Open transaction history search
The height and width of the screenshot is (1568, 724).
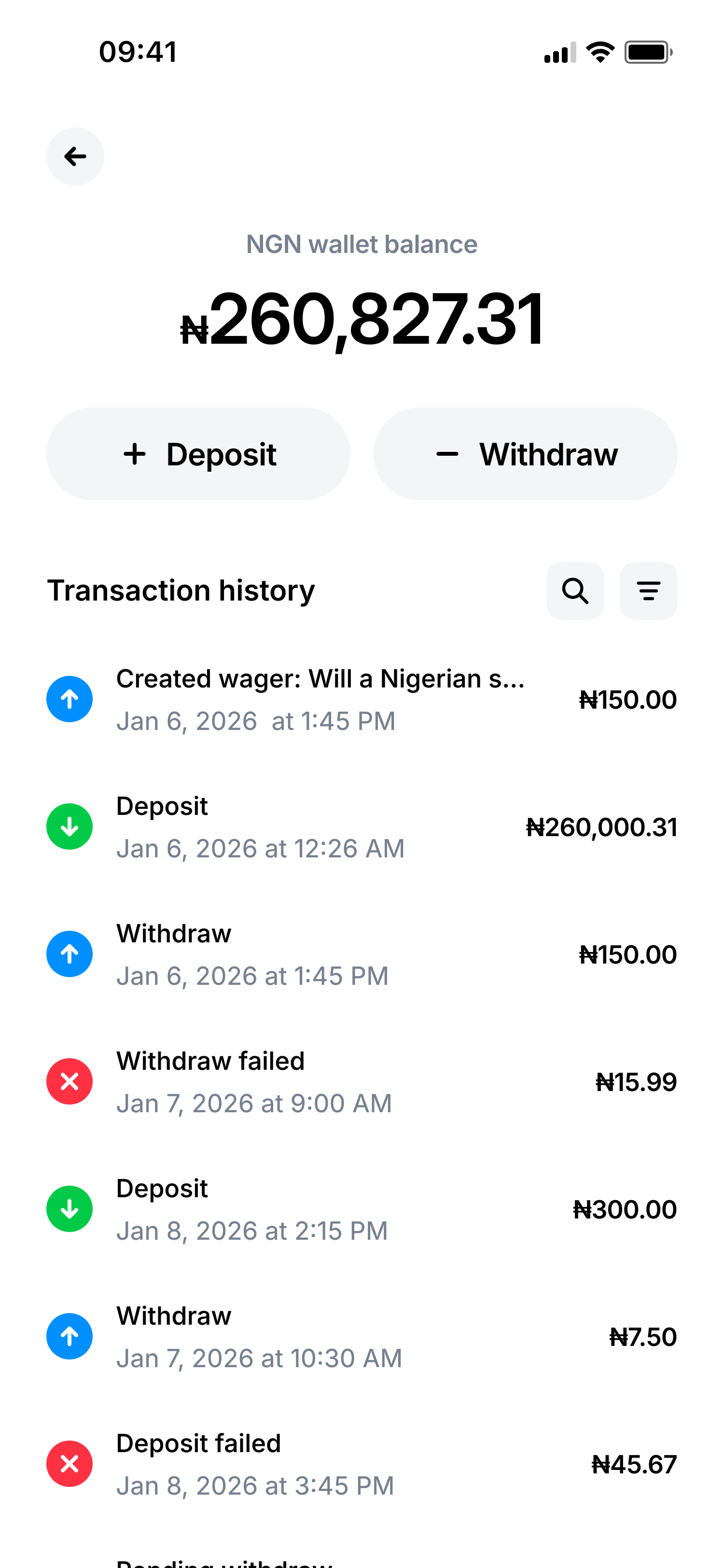pyautogui.click(x=575, y=590)
